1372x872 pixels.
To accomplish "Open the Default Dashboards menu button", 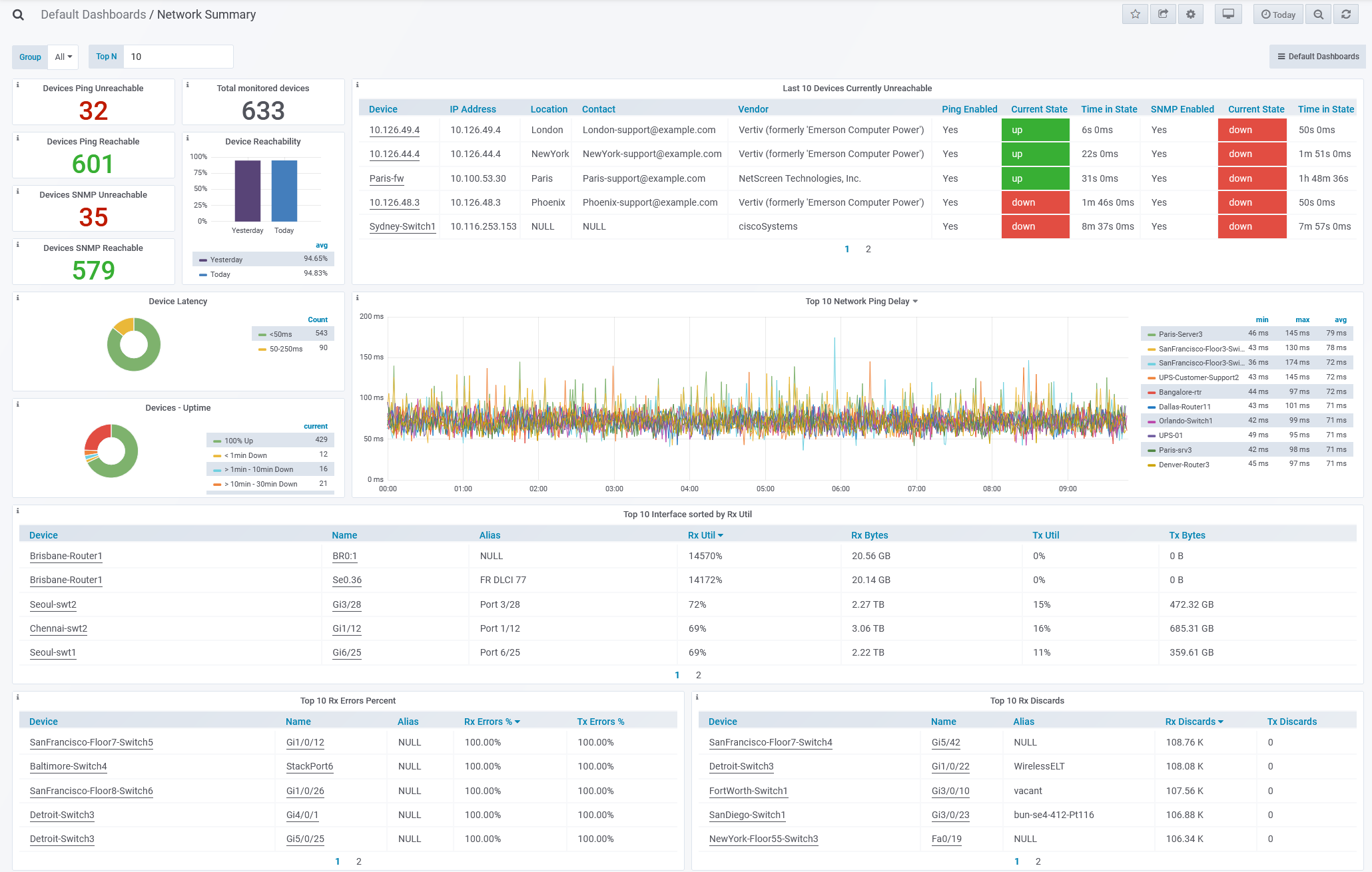I will coord(1317,57).
